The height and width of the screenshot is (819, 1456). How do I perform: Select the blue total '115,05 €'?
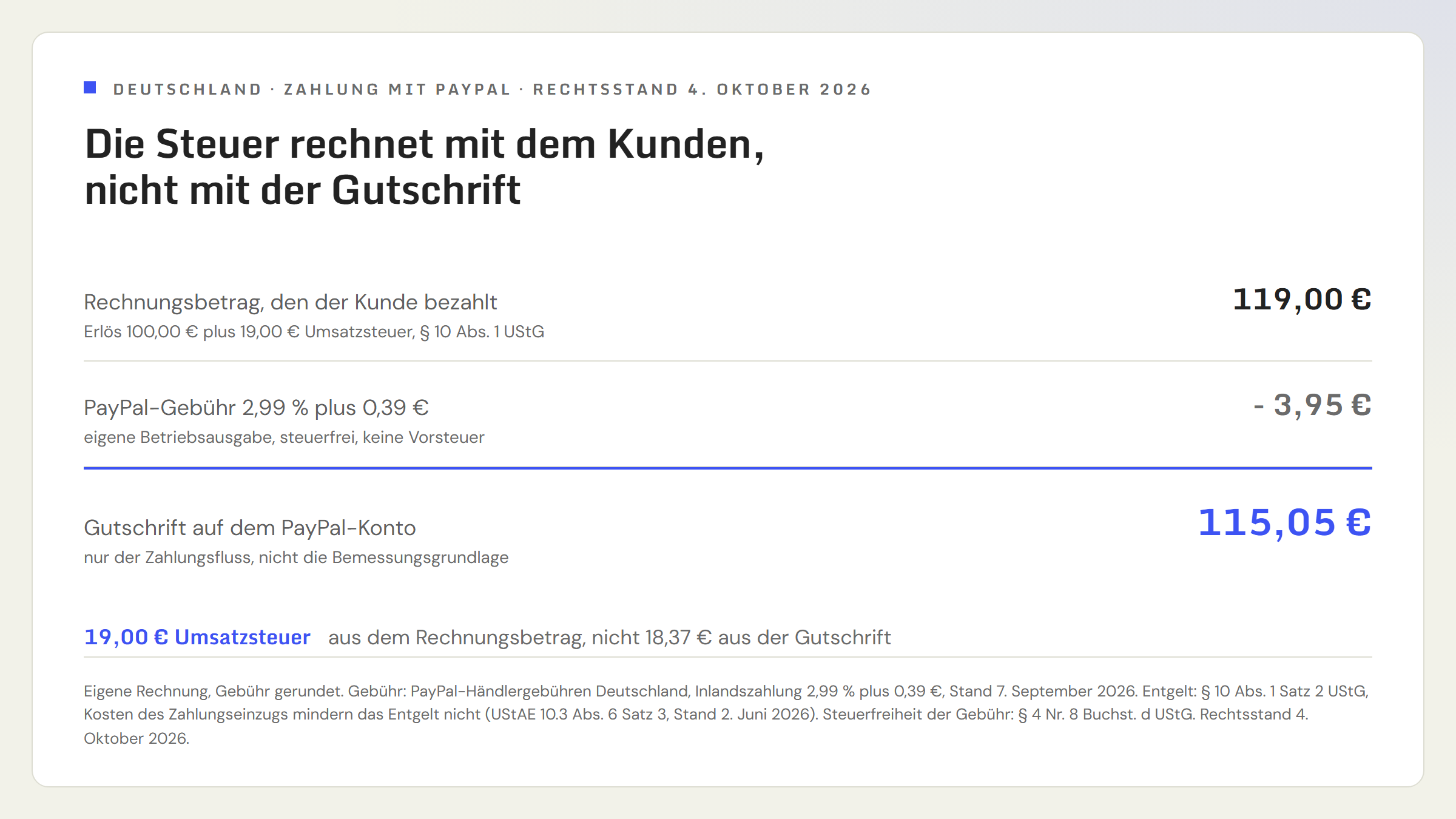coord(1285,523)
